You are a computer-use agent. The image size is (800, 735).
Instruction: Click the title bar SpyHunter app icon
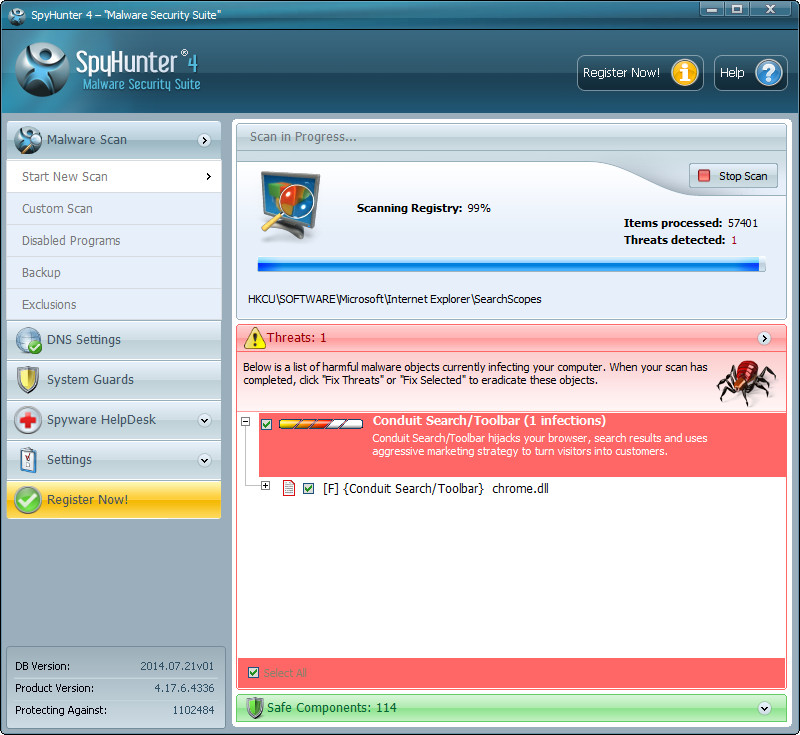pos(17,15)
